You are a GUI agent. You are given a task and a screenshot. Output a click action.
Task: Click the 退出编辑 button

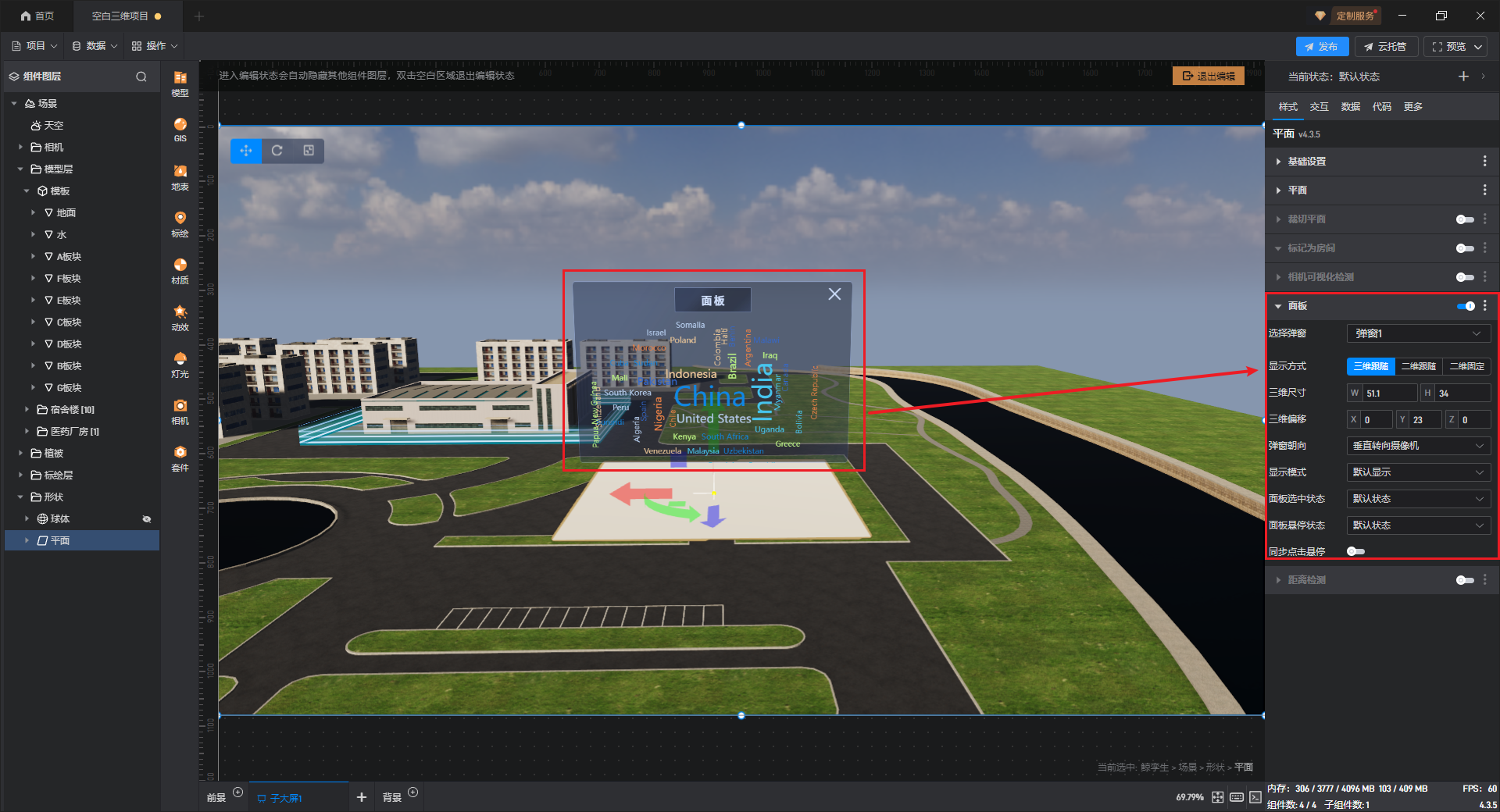(1209, 76)
